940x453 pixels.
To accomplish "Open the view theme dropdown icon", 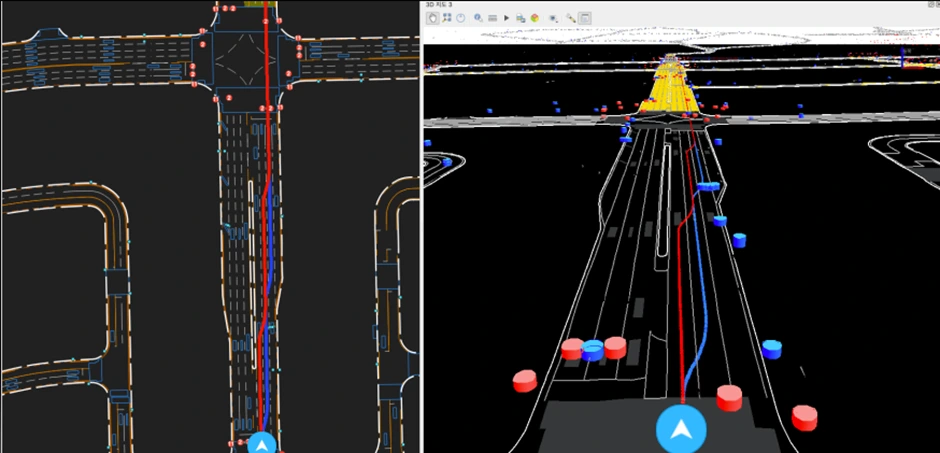I will 554,18.
